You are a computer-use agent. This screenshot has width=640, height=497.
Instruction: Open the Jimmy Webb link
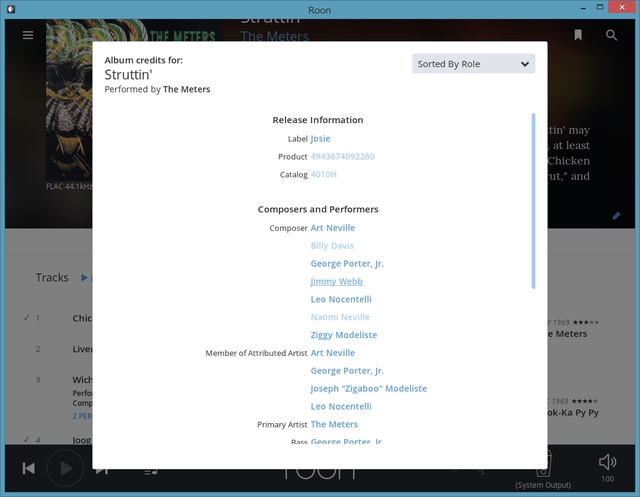[x=336, y=282]
